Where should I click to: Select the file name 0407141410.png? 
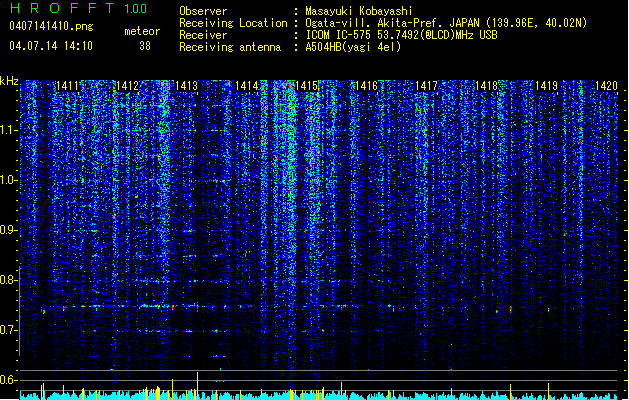[51, 27]
